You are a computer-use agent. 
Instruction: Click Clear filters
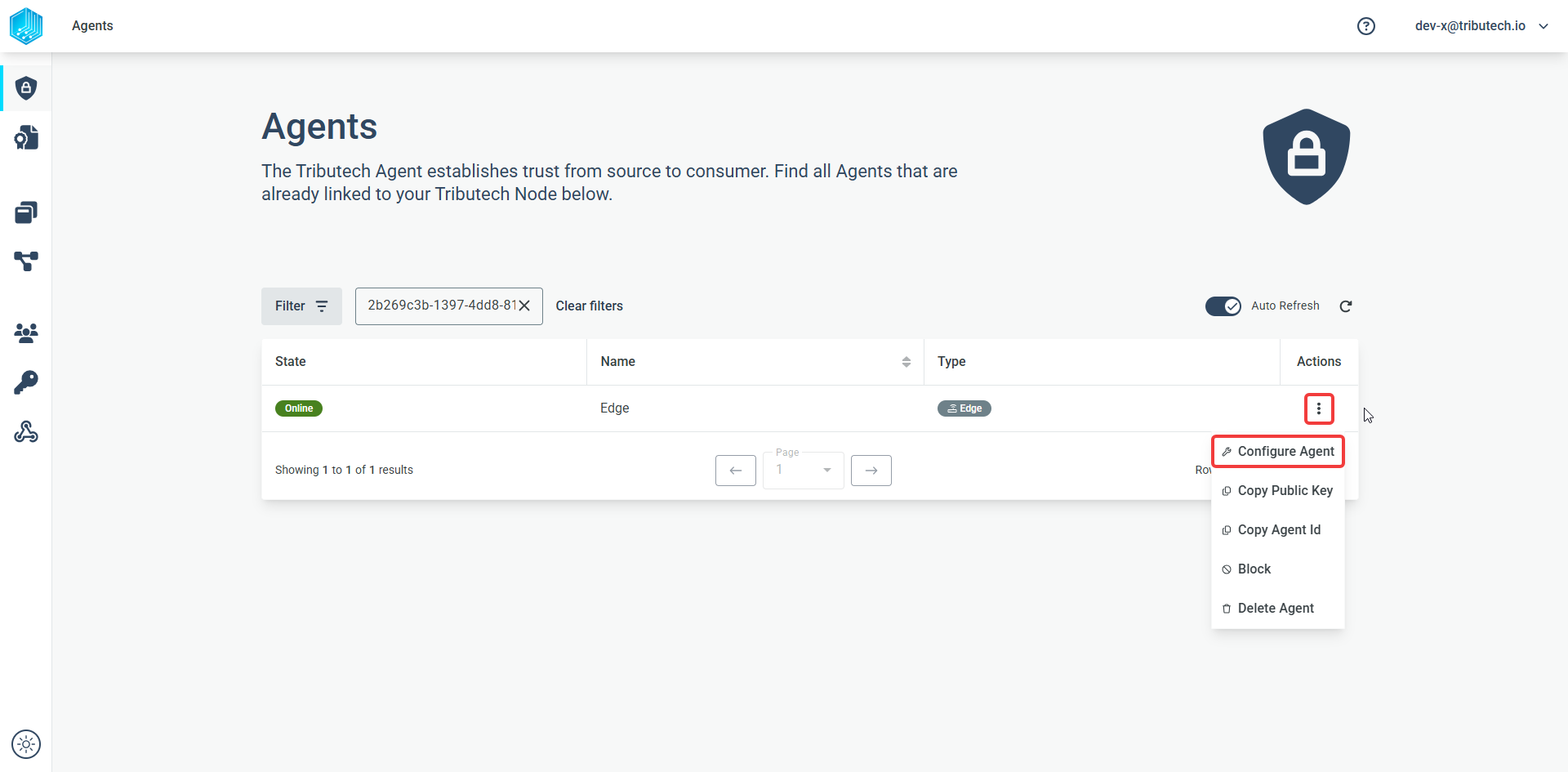pos(590,306)
